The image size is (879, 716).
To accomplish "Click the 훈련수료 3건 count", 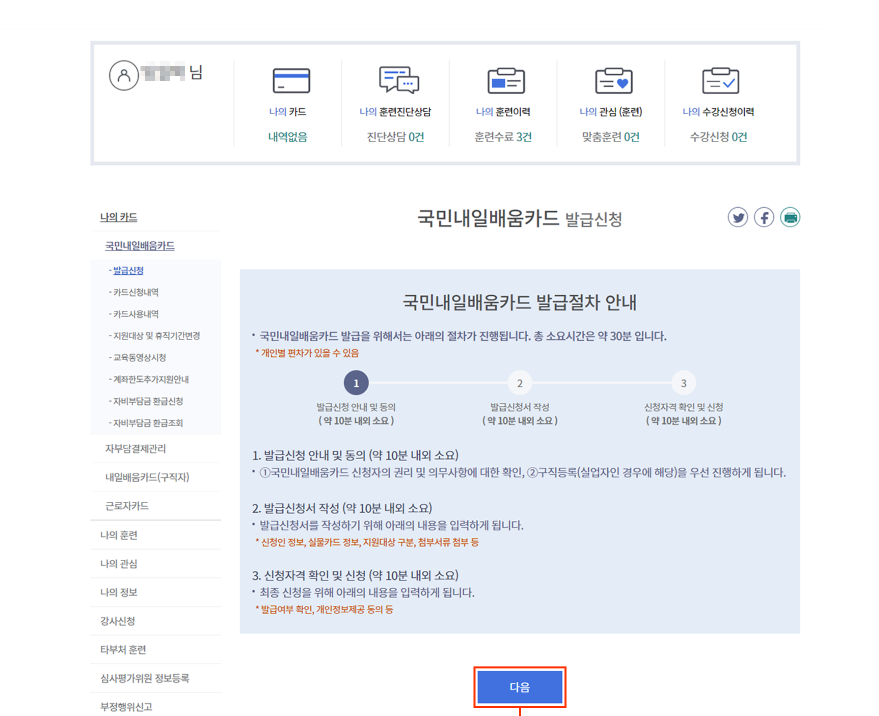I will click(504, 135).
